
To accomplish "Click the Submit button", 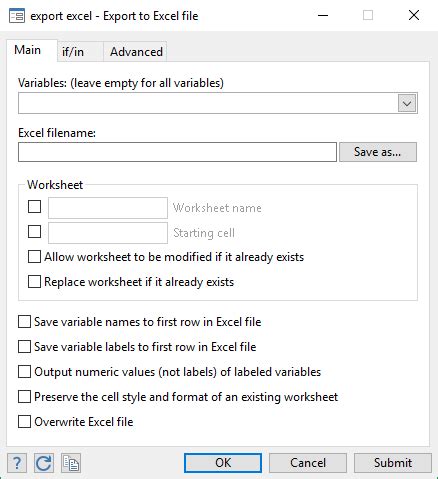I will pyautogui.click(x=393, y=463).
